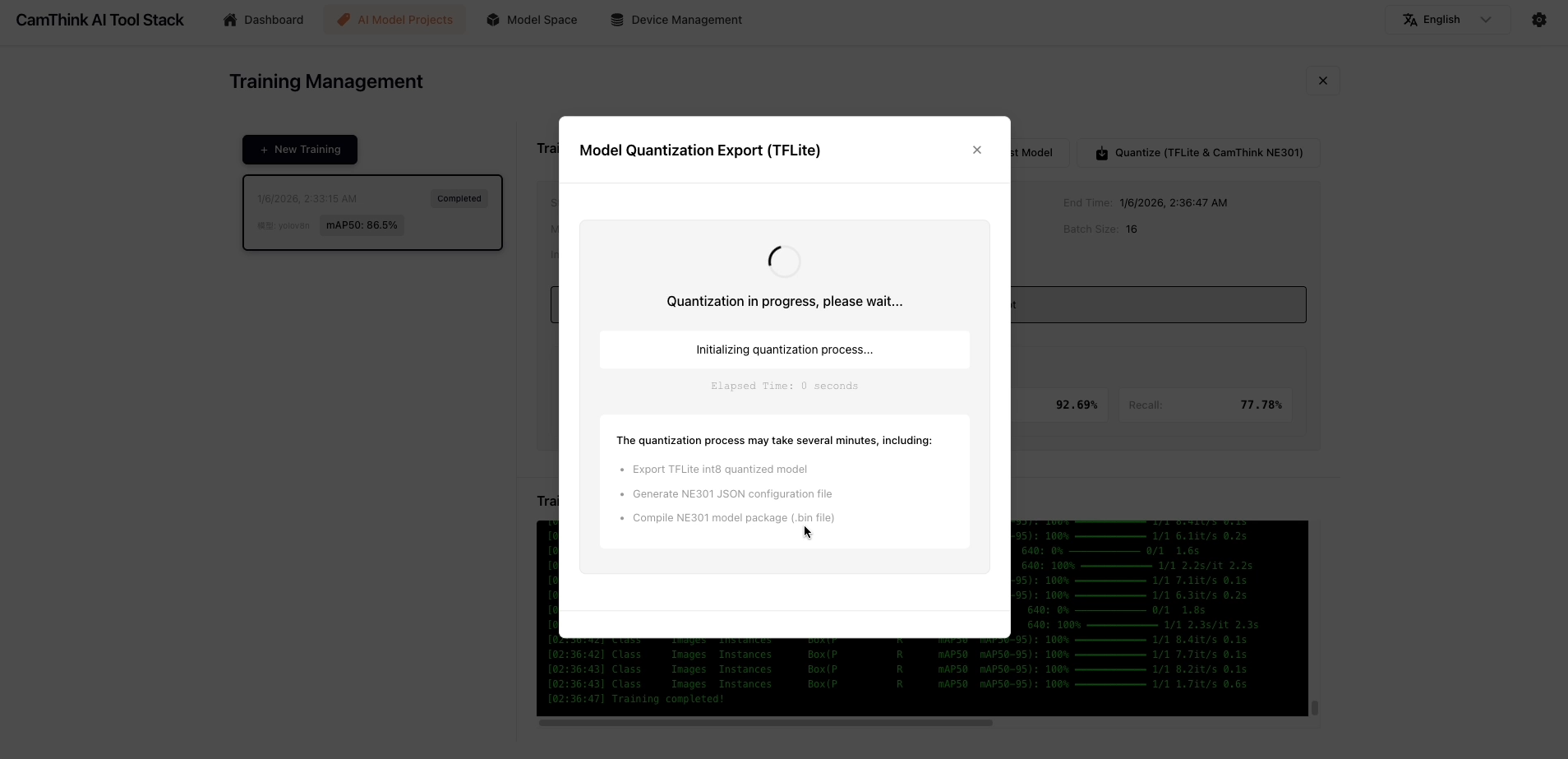
Task: Open settings via the gear icon
Action: pos(1539,20)
